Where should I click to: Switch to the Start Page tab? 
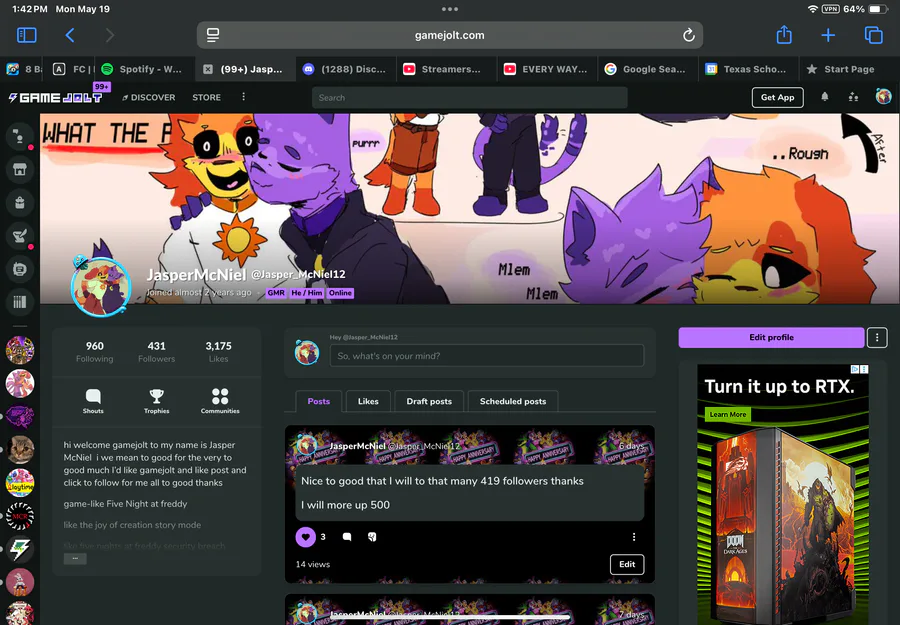(x=849, y=69)
